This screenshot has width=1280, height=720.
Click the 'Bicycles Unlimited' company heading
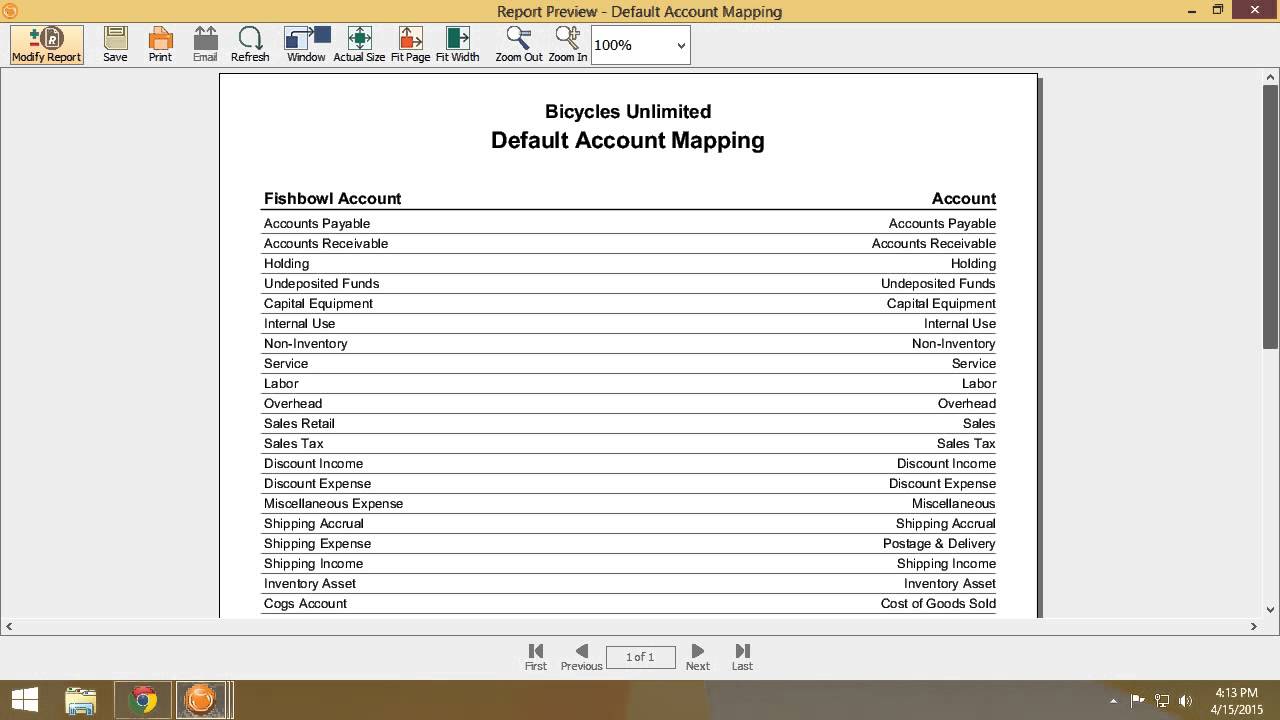[628, 111]
